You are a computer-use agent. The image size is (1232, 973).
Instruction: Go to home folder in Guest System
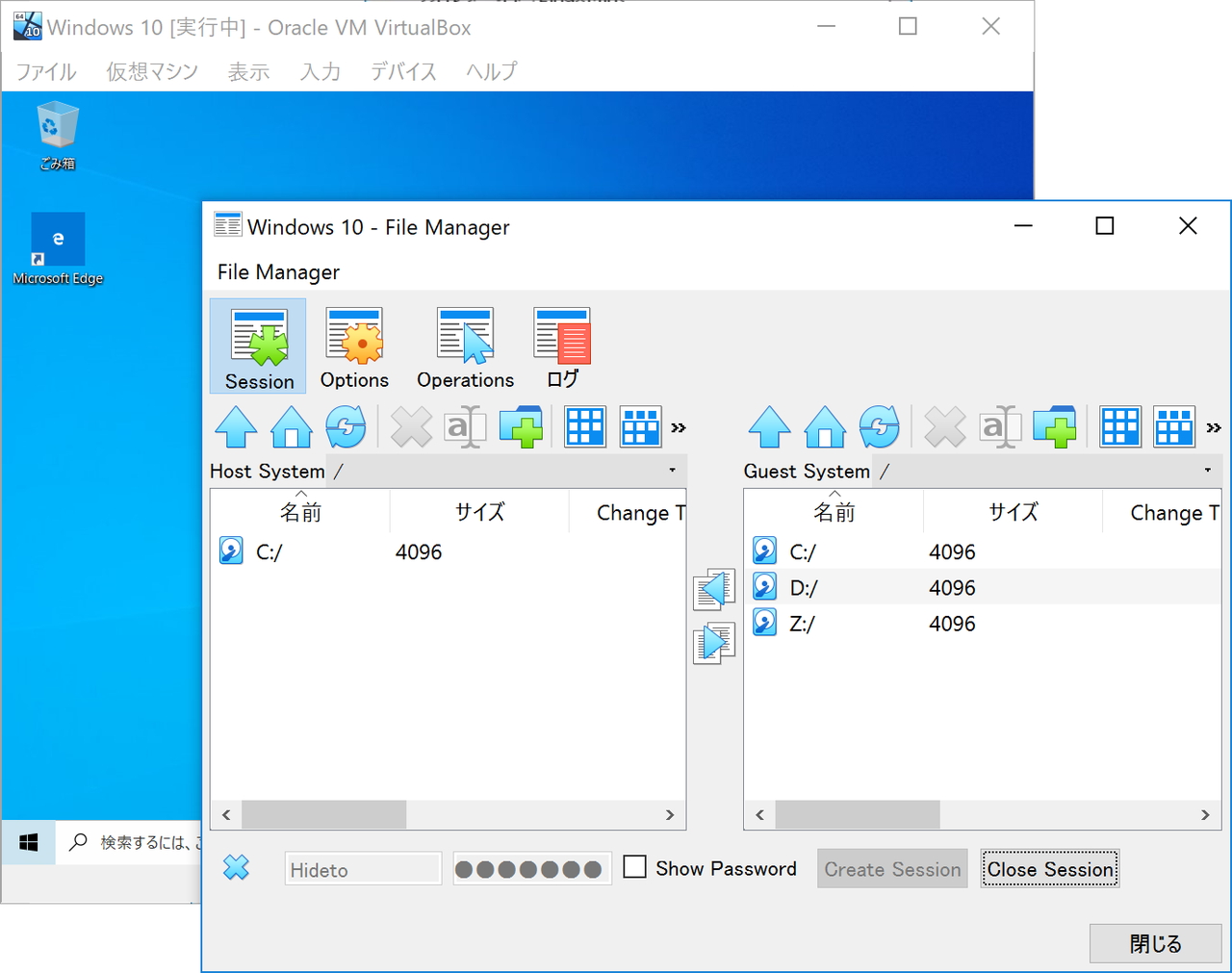825,427
